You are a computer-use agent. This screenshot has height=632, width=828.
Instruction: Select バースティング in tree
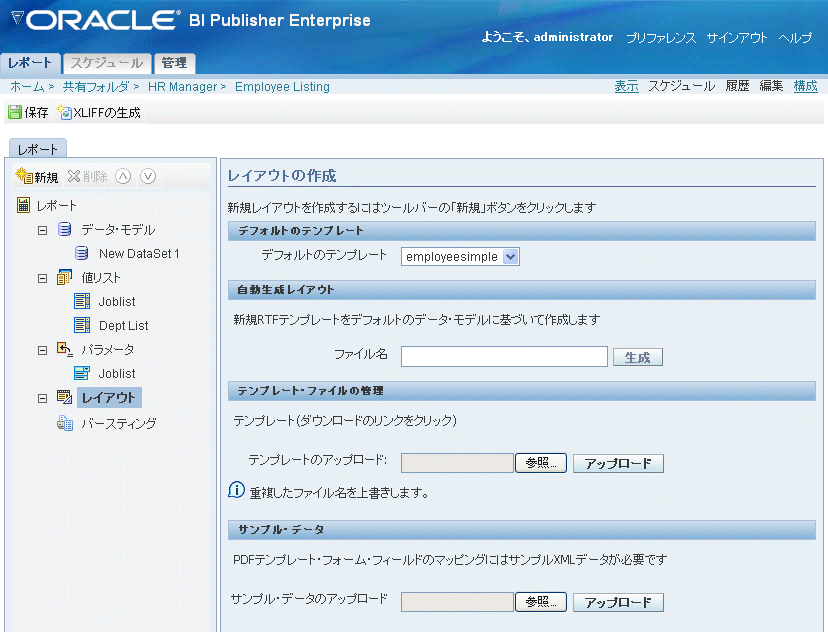coord(119,423)
